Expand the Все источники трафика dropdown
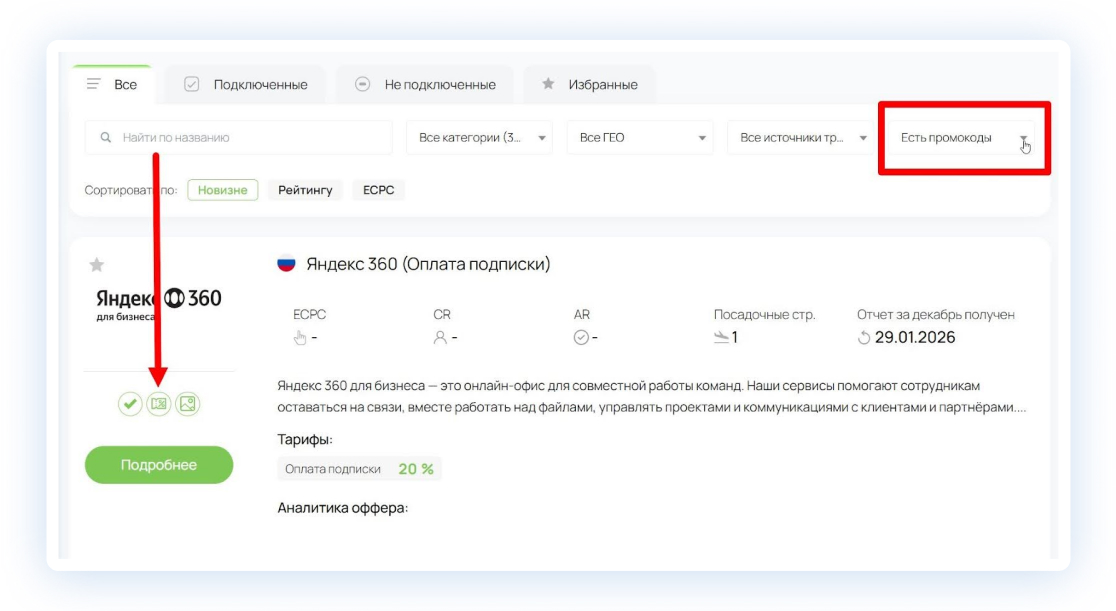 800,137
